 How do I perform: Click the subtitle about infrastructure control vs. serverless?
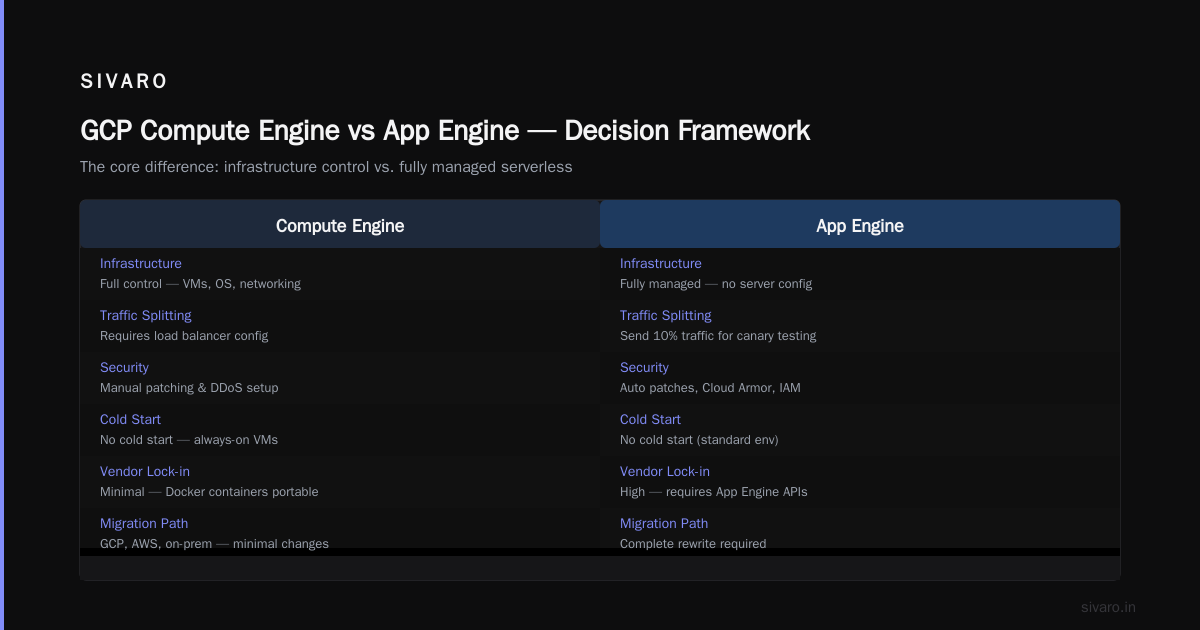pyautogui.click(x=326, y=167)
